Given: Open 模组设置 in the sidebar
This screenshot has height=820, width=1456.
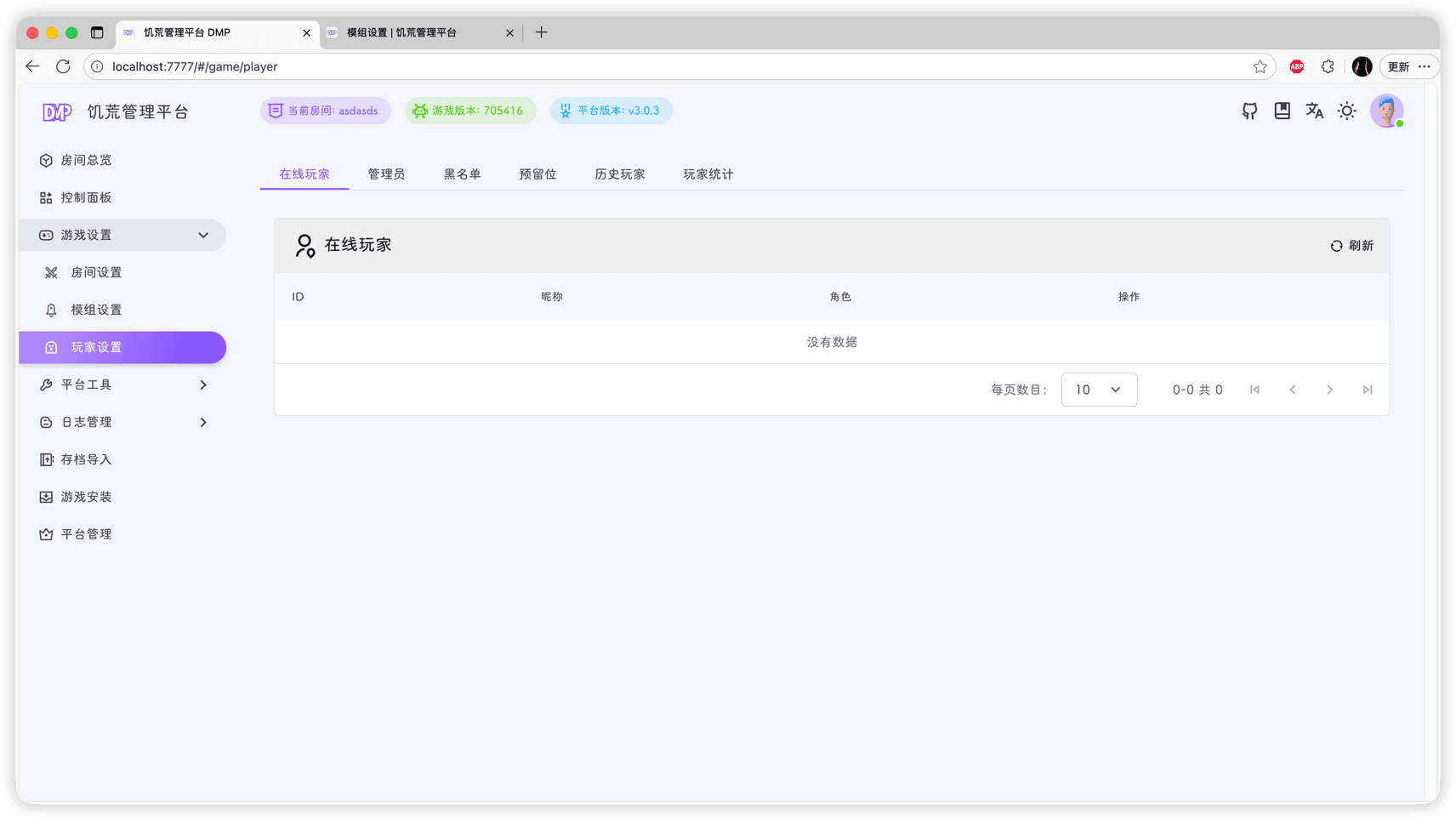Looking at the screenshot, I should tap(94, 309).
